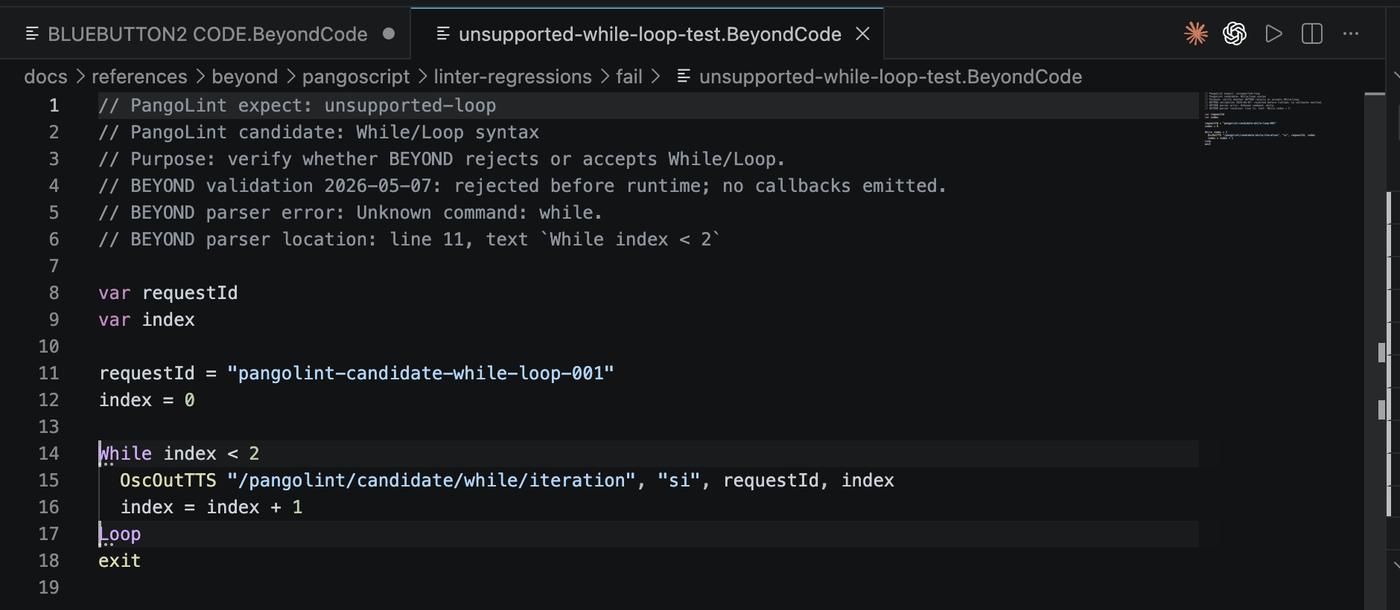Screen dimensions: 1400x610
Task: Click line number 1 in gutter
Action: tap(54, 105)
